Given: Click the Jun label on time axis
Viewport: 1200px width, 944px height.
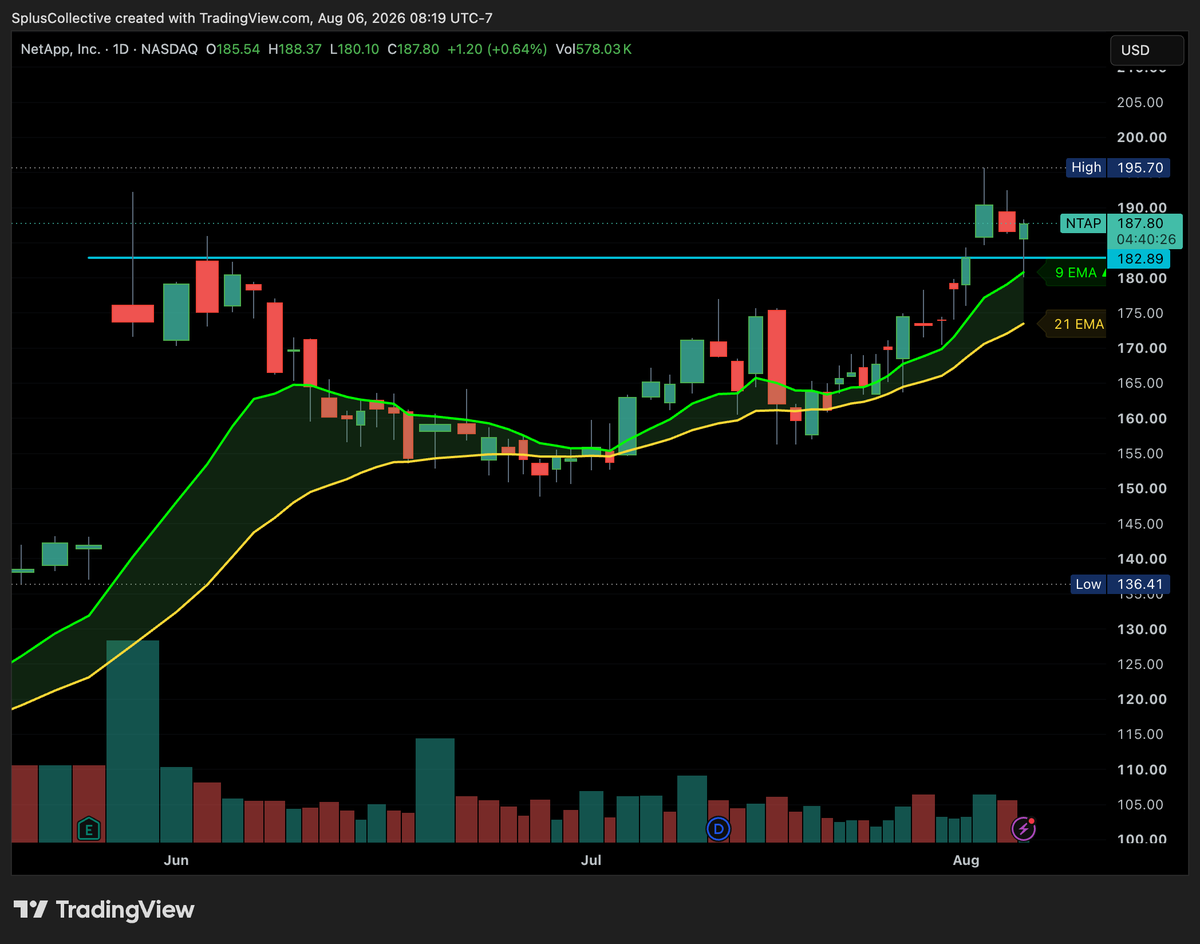Looking at the screenshot, I should [176, 860].
